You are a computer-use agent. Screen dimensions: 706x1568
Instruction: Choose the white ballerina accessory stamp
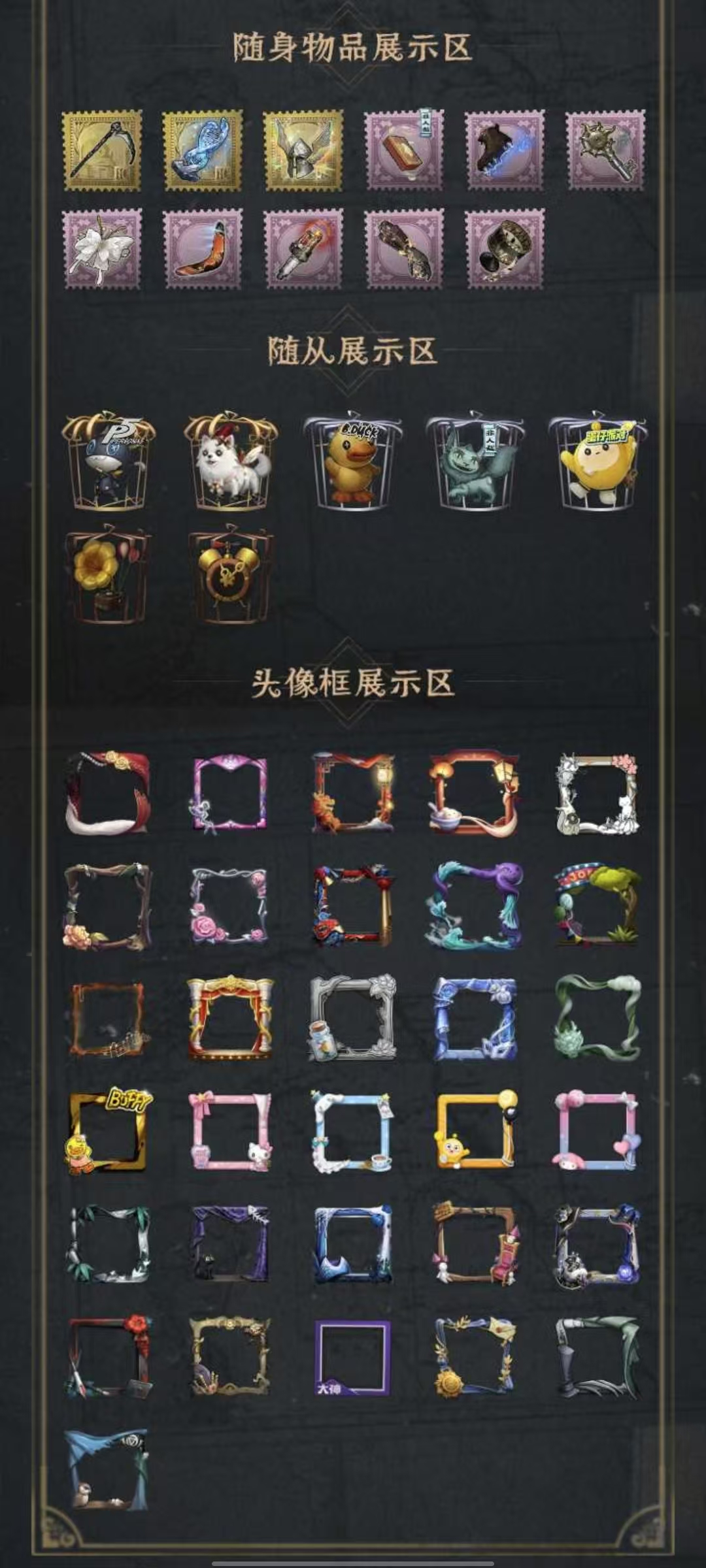(x=101, y=249)
